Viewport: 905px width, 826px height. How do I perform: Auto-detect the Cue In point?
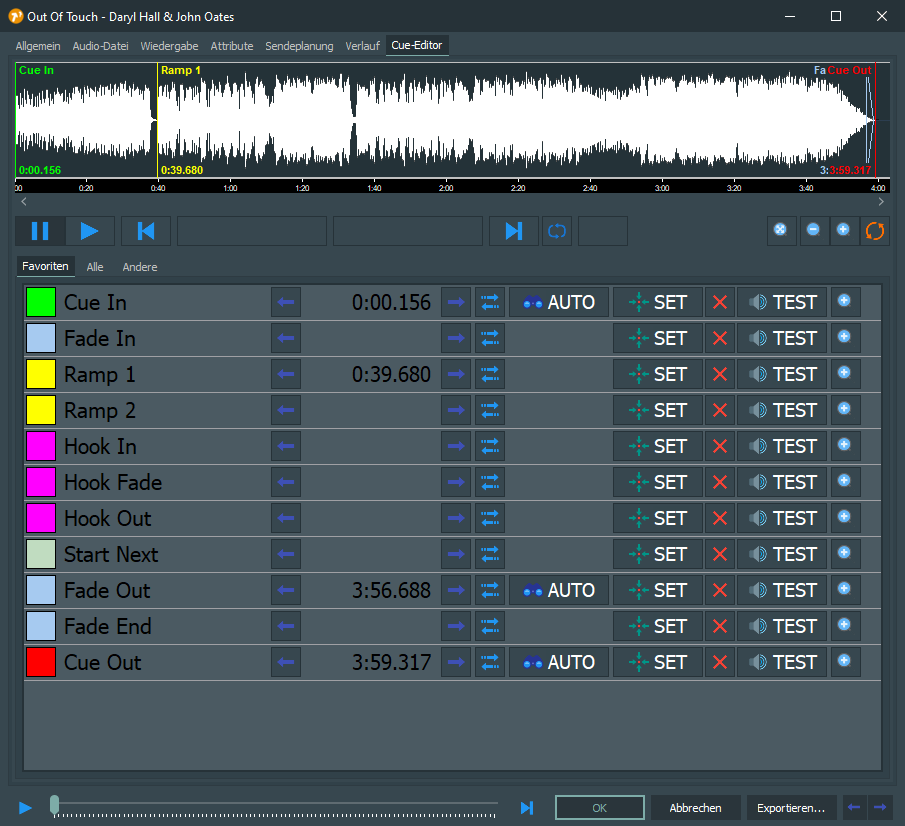(559, 302)
